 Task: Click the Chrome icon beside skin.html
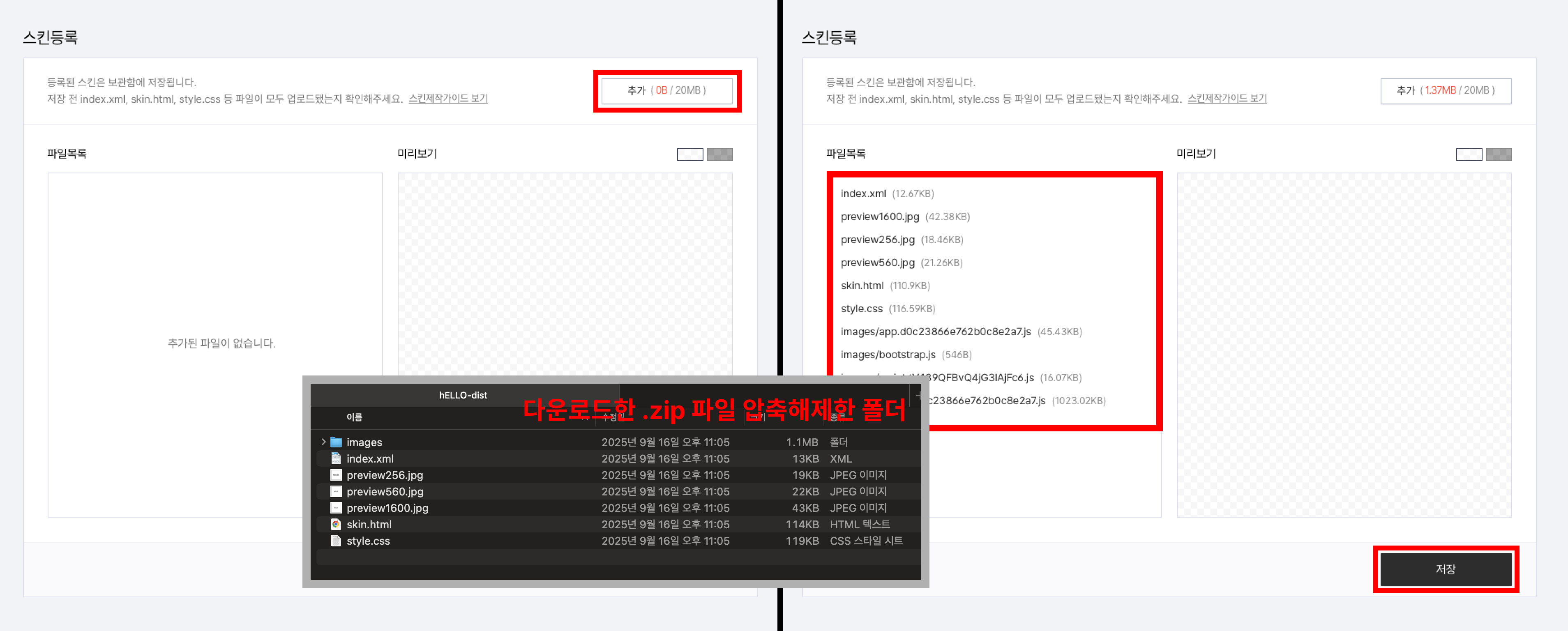click(x=336, y=525)
